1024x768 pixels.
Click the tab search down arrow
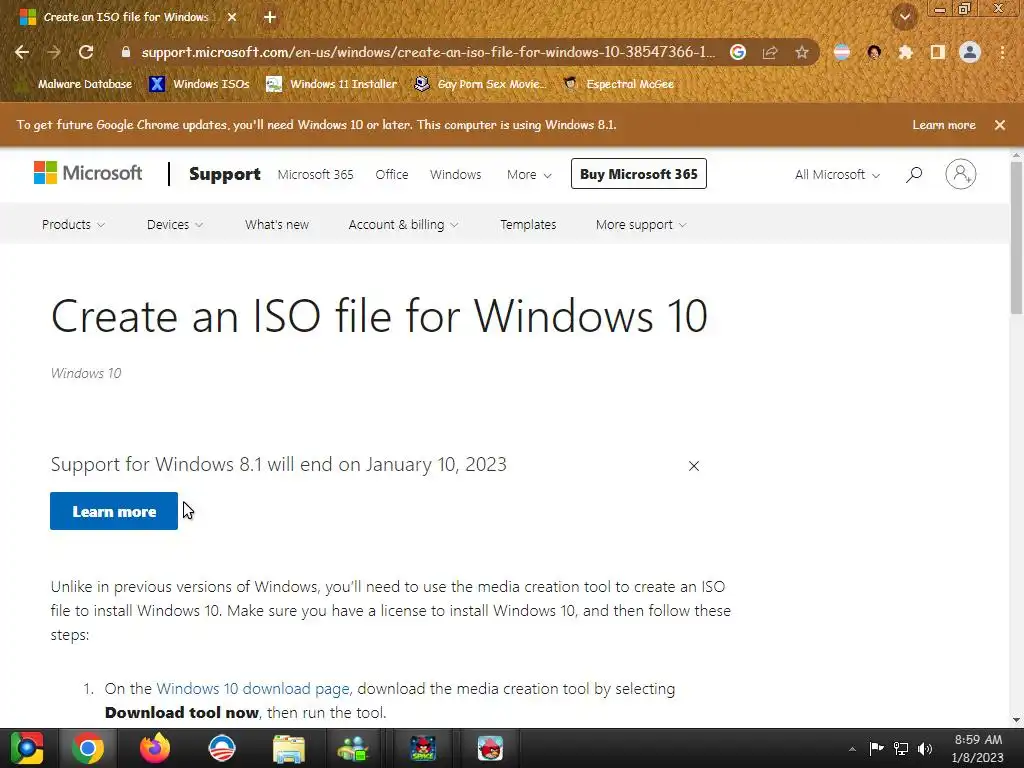tap(905, 17)
